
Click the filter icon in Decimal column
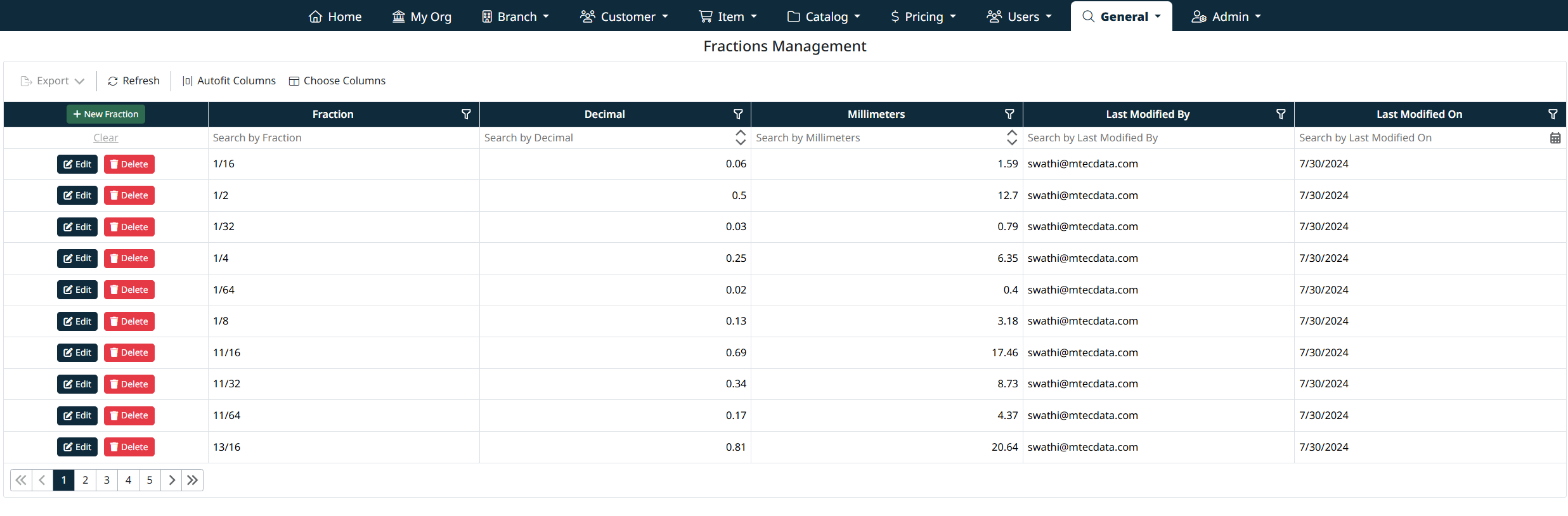738,114
